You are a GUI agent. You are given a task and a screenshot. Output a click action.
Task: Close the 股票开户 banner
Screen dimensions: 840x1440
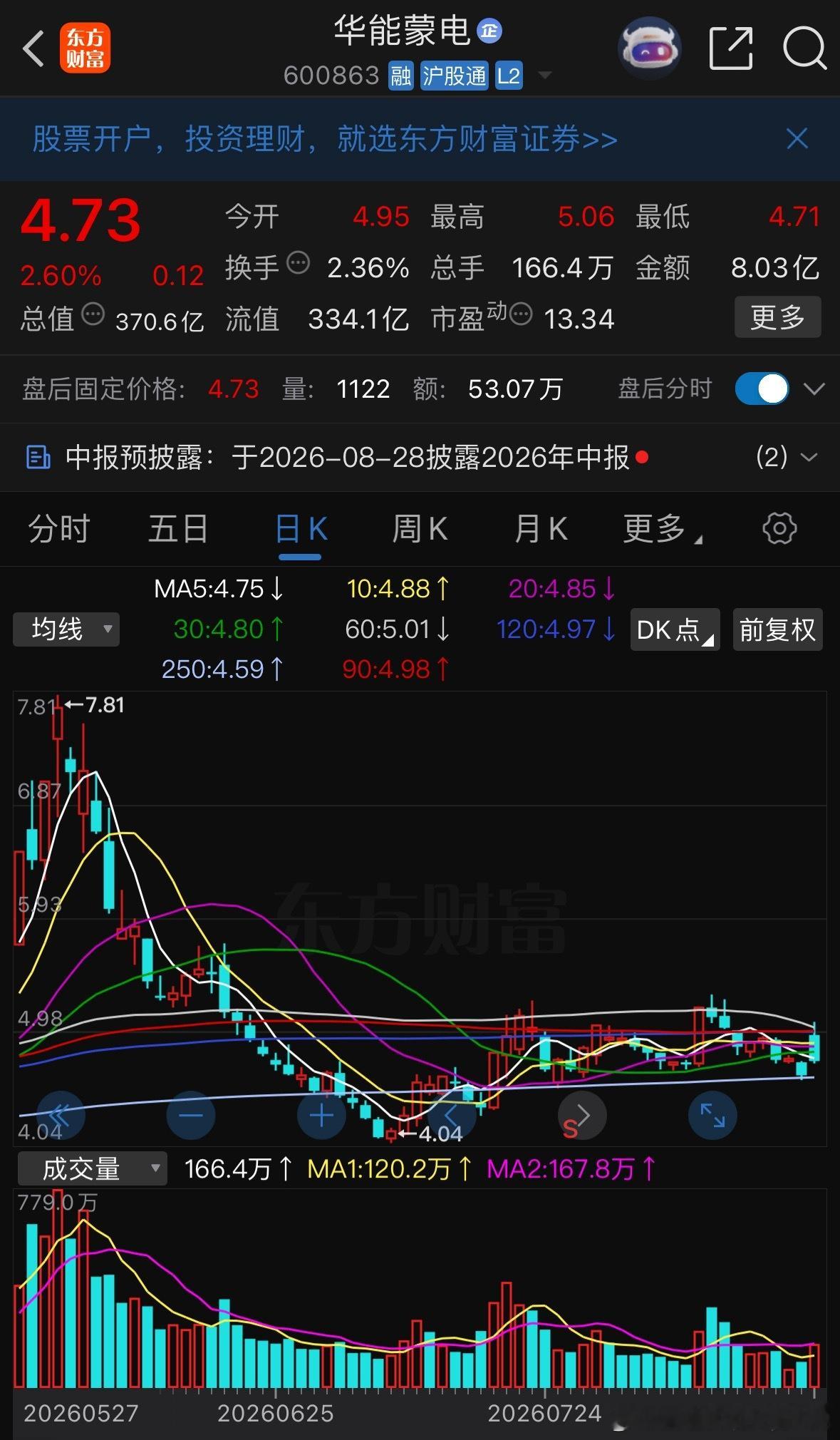pos(797,138)
